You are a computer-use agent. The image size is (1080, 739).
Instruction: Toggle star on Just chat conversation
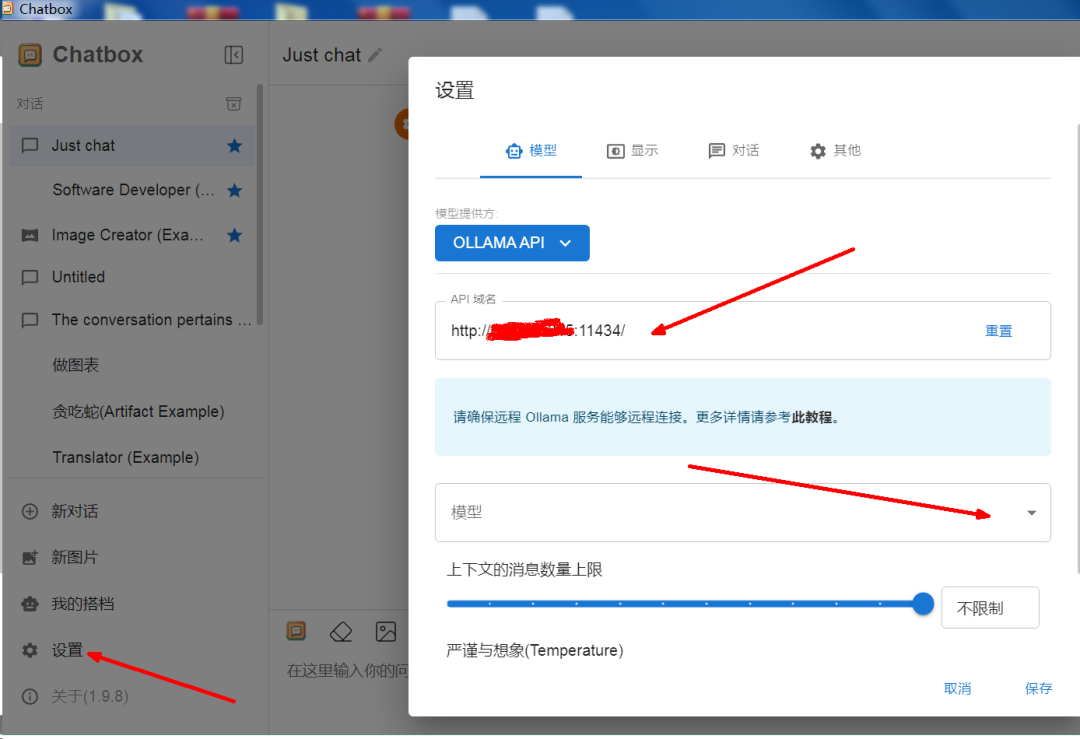pos(234,145)
